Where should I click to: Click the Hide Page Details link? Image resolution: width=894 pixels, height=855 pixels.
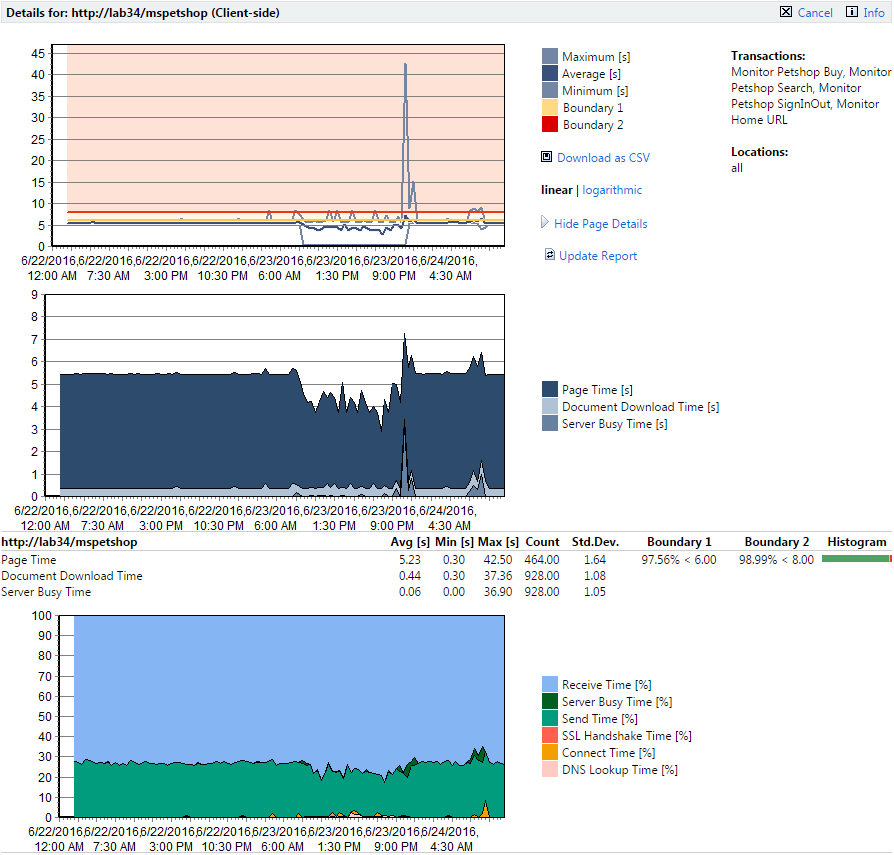(x=600, y=224)
